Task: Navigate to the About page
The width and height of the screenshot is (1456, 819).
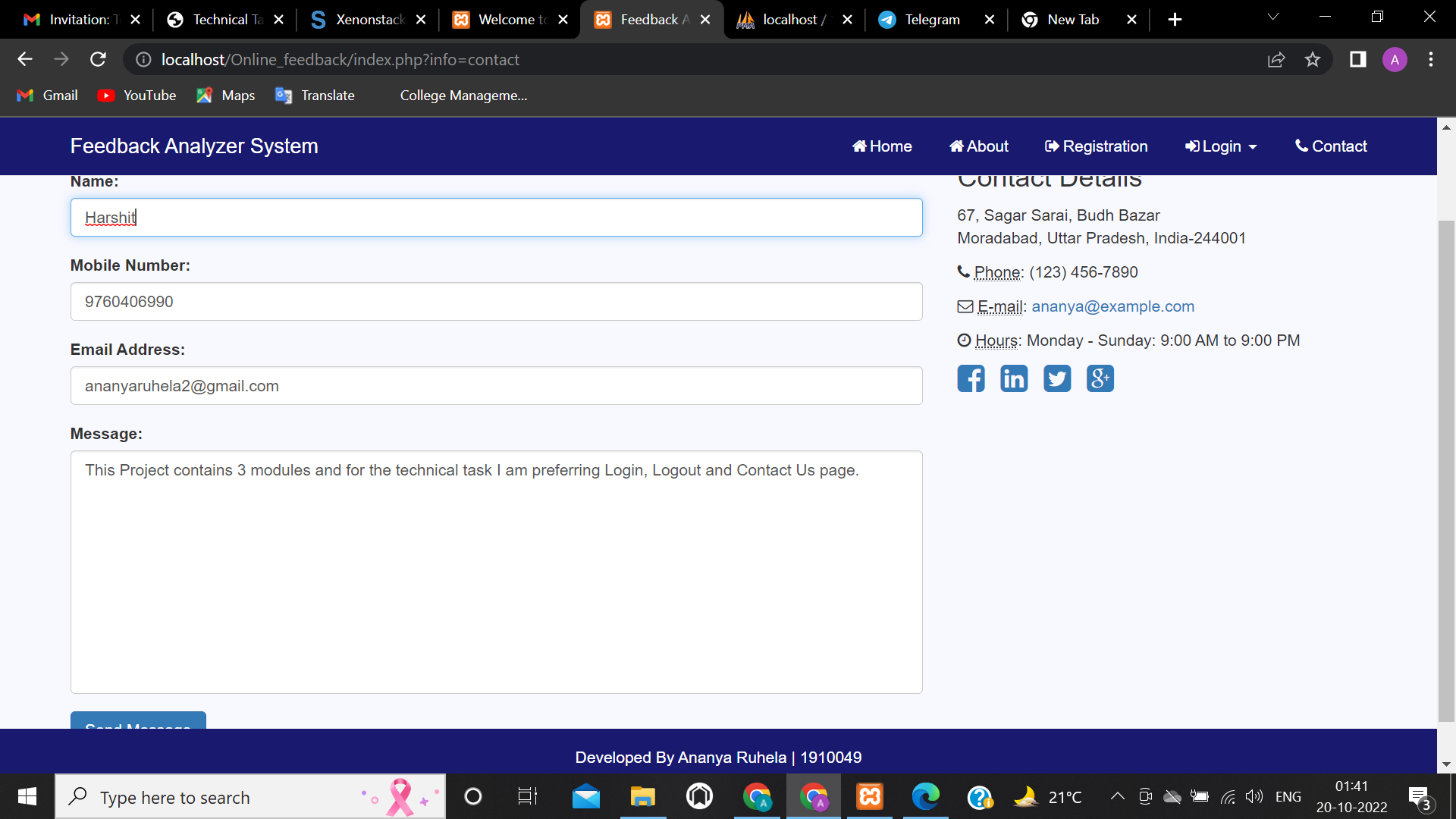Action: point(978,146)
